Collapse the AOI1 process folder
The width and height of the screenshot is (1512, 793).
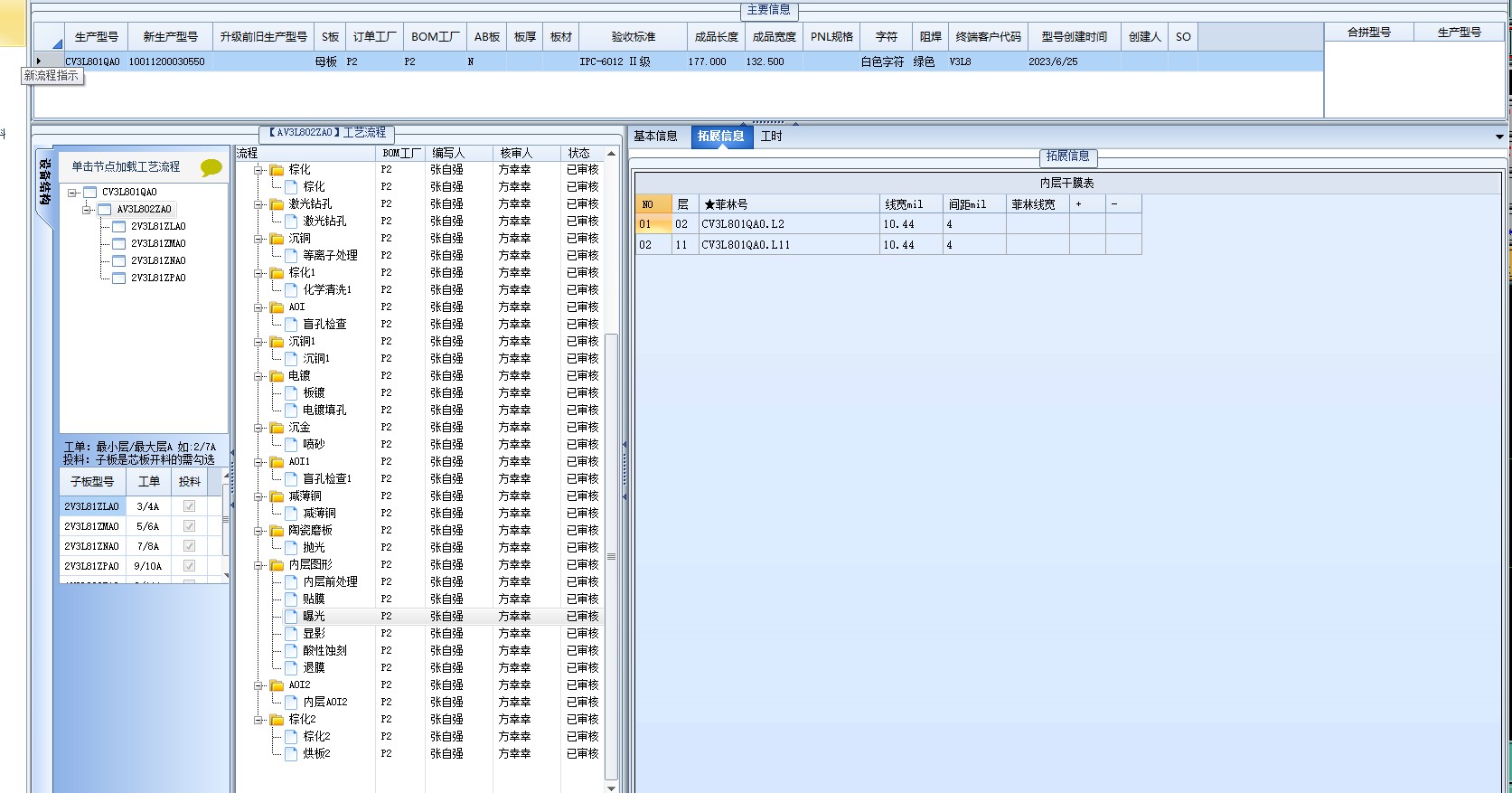coord(259,462)
